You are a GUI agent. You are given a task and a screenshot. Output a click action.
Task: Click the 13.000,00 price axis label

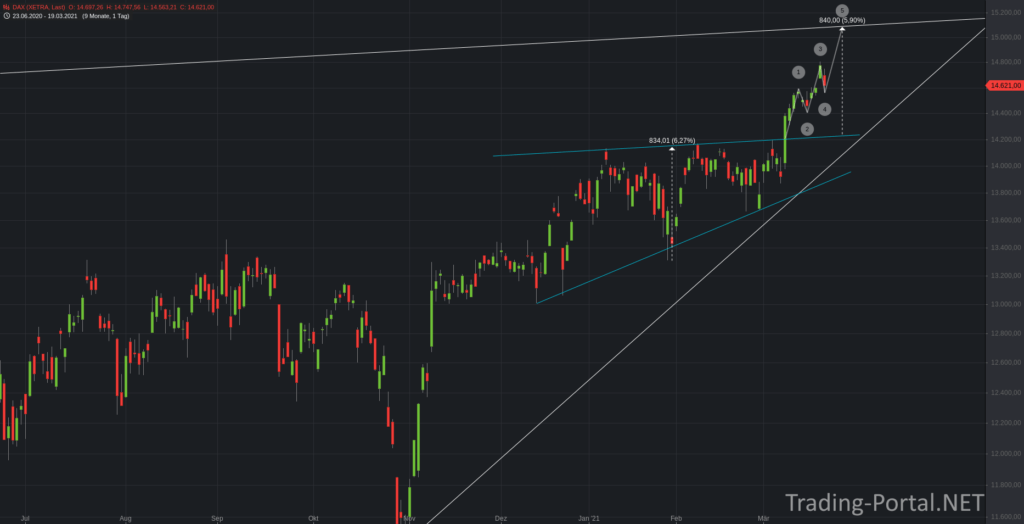click(1008, 304)
